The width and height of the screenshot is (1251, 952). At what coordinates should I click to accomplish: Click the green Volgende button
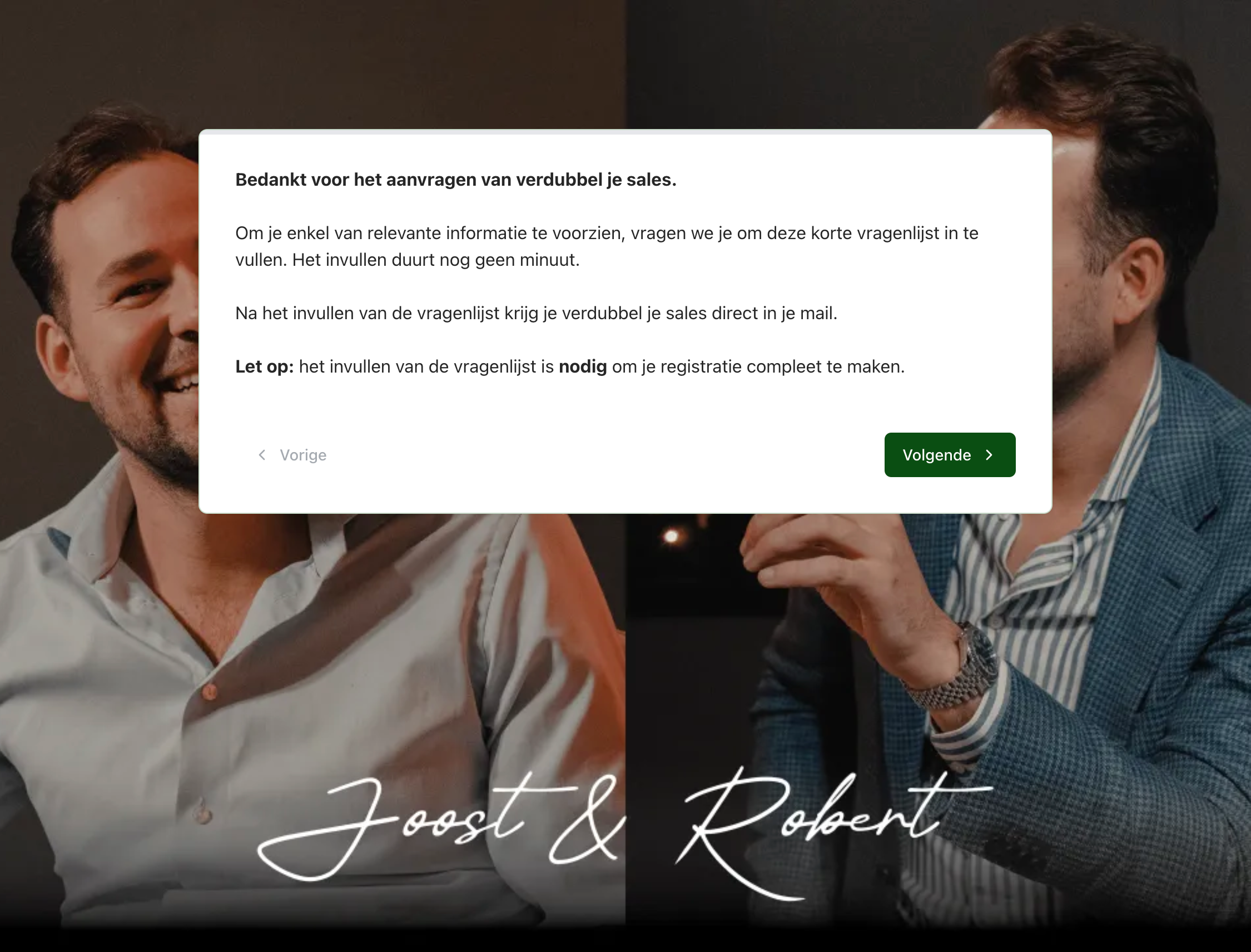[950, 454]
